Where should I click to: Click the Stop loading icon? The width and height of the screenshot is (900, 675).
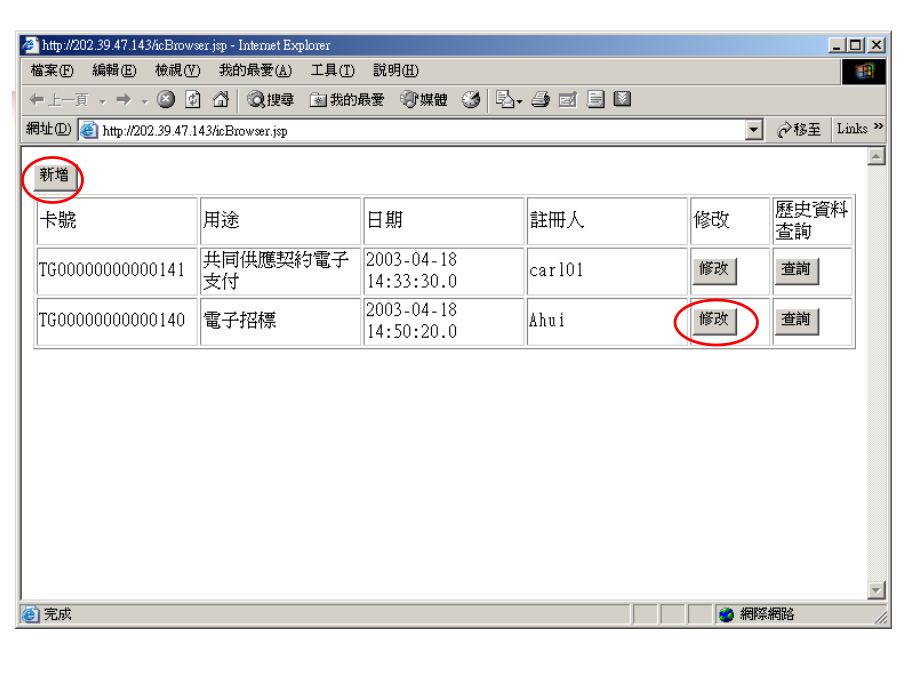(166, 100)
